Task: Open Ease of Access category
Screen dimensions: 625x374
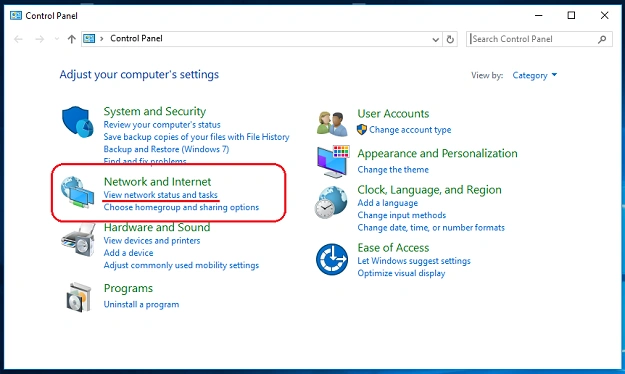Action: pyautogui.click(x=393, y=248)
